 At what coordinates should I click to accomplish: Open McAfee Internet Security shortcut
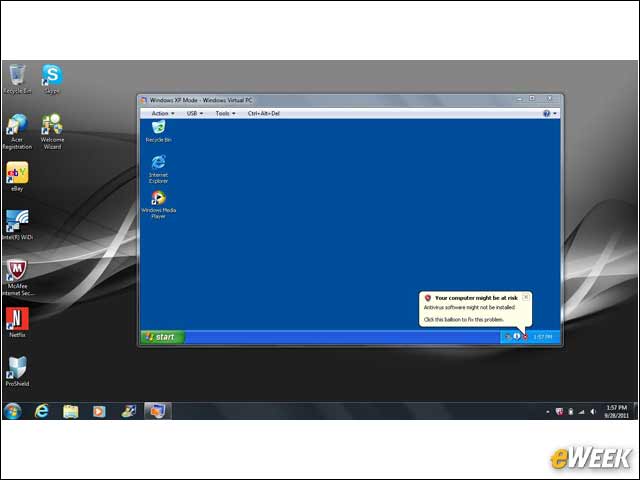(17, 278)
